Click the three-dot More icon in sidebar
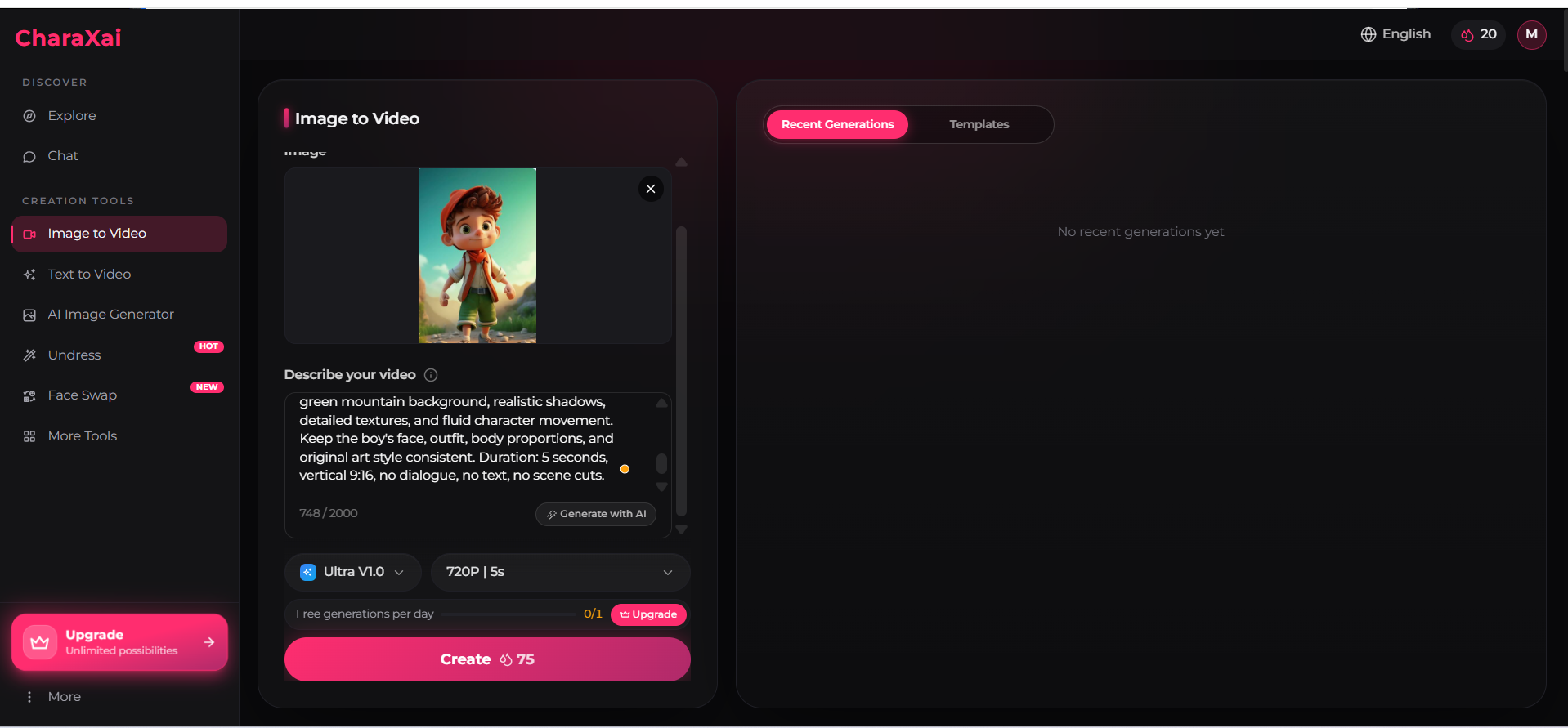This screenshot has width=1568, height=728. [x=29, y=697]
